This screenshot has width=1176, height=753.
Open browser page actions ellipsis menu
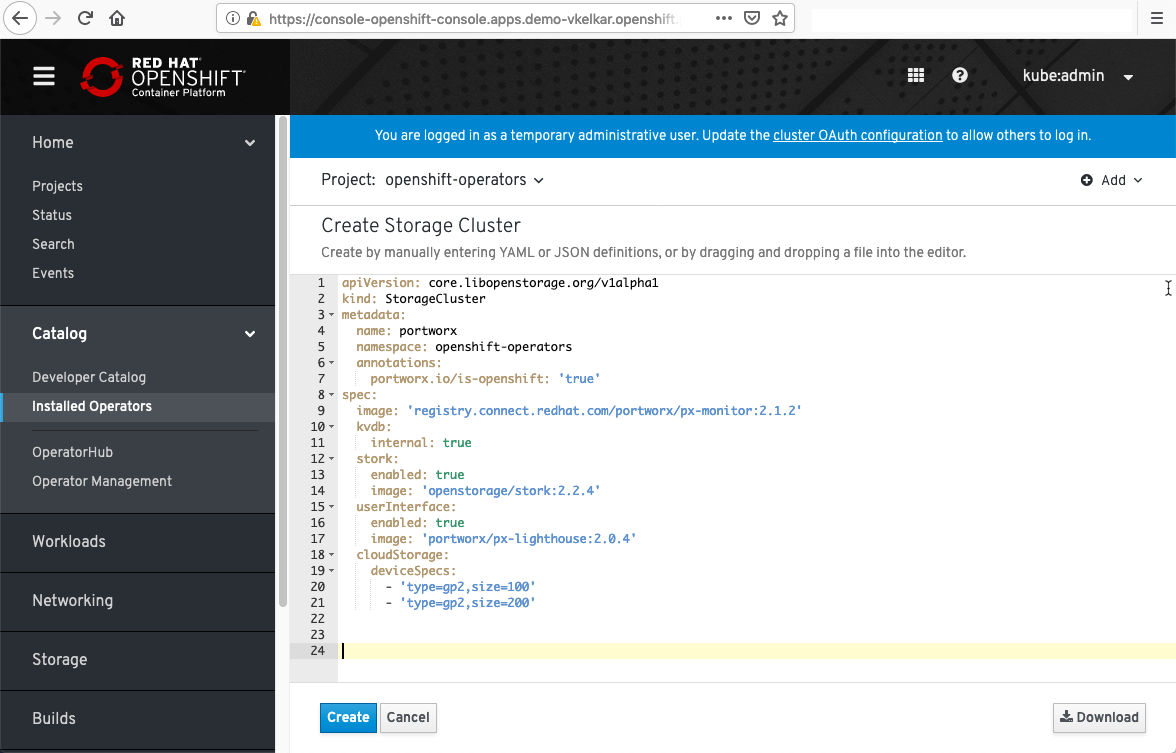pos(725,18)
